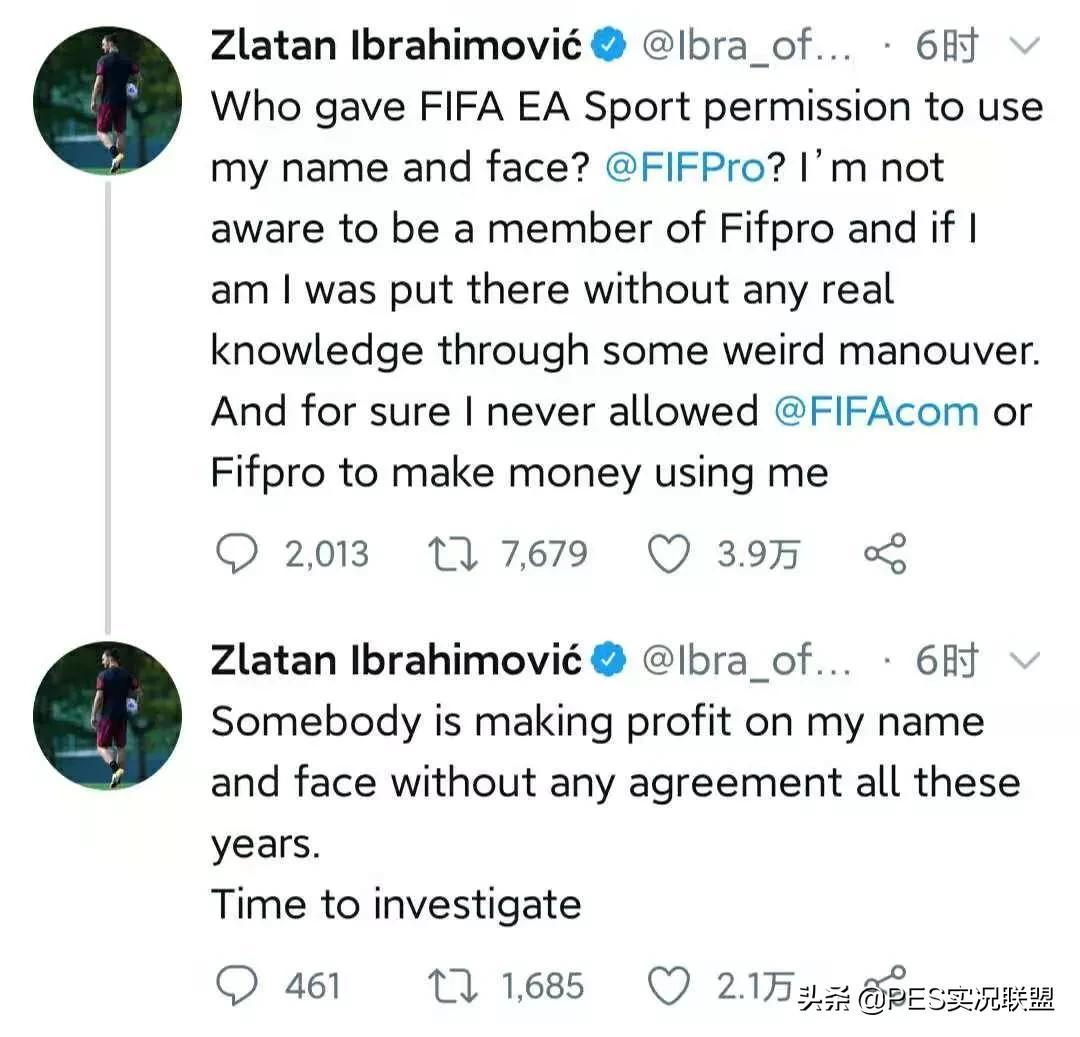The height and width of the screenshot is (1037, 1080).
Task: Open the @FIFAcom mention link
Action: (x=876, y=412)
